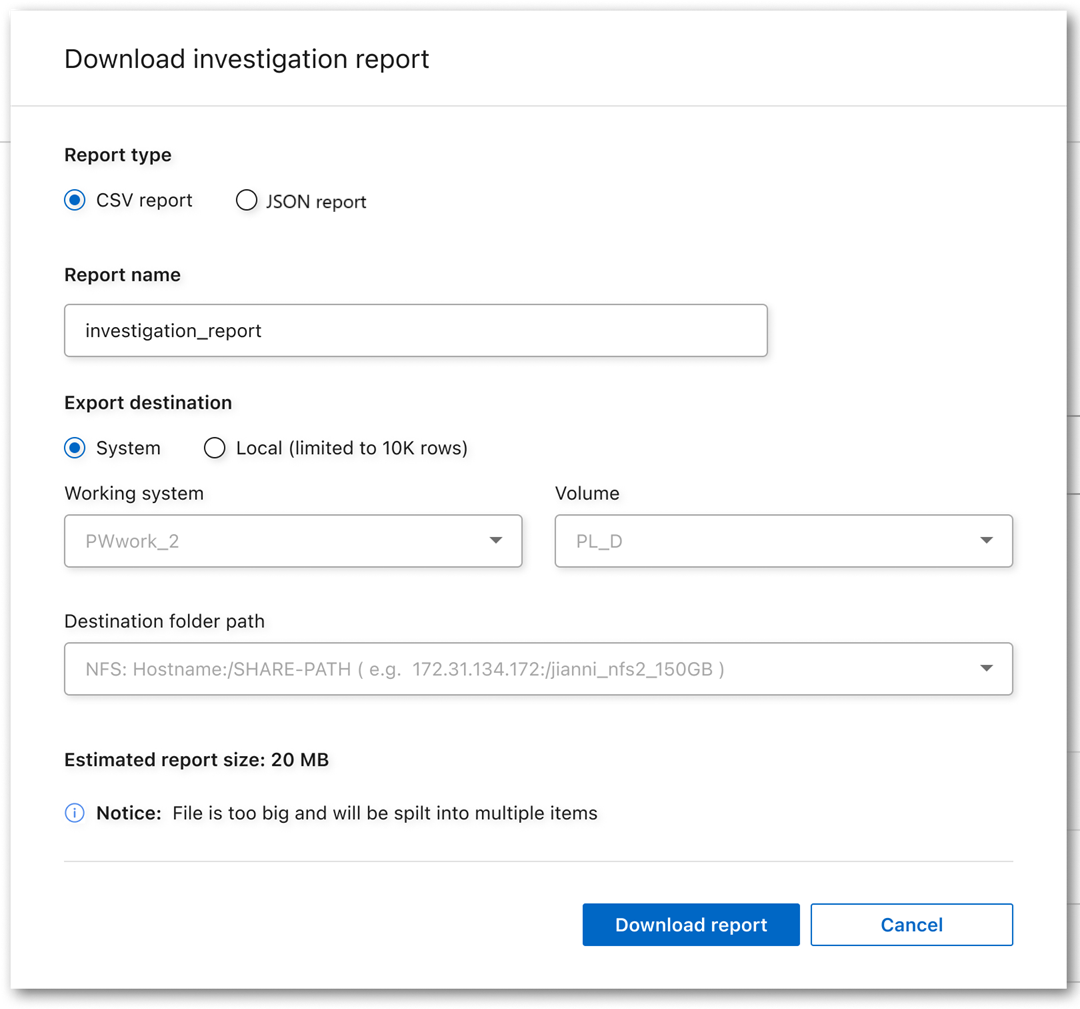Image resolution: width=1080 pixels, height=1009 pixels.
Task: Choose Local export destination limited to 10K rows
Action: coord(214,448)
